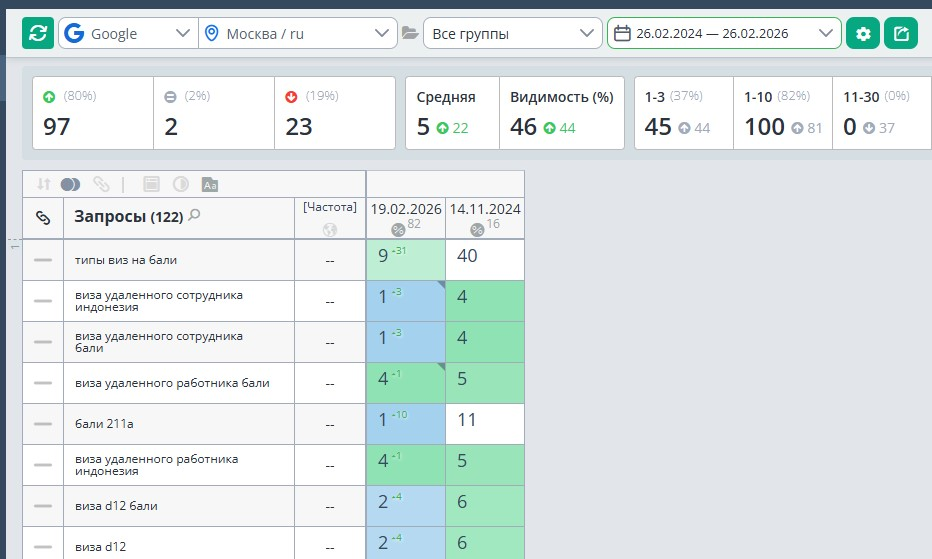Select query виза удаленного сотрудника бали
The width and height of the screenshot is (932, 559).
point(159,342)
